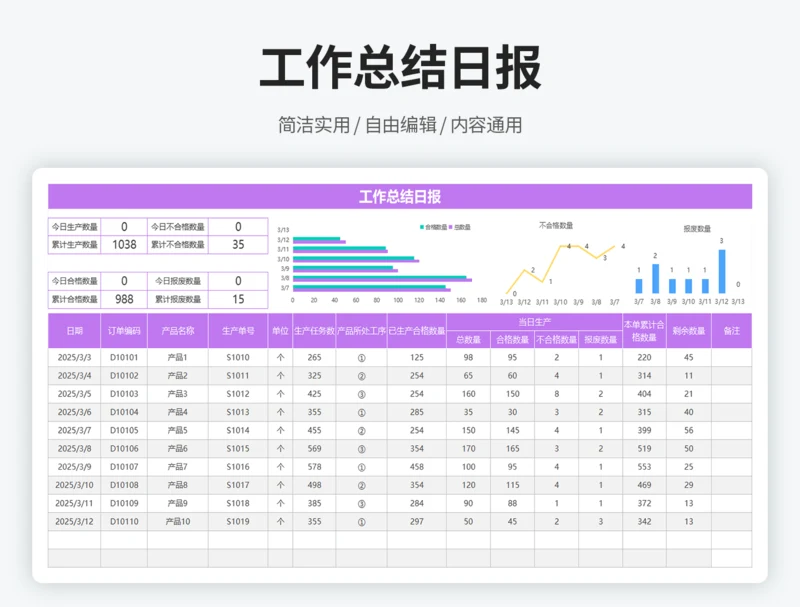Click the 产品5 product name cell
The width and height of the screenshot is (800, 607).
pyautogui.click(x=178, y=431)
